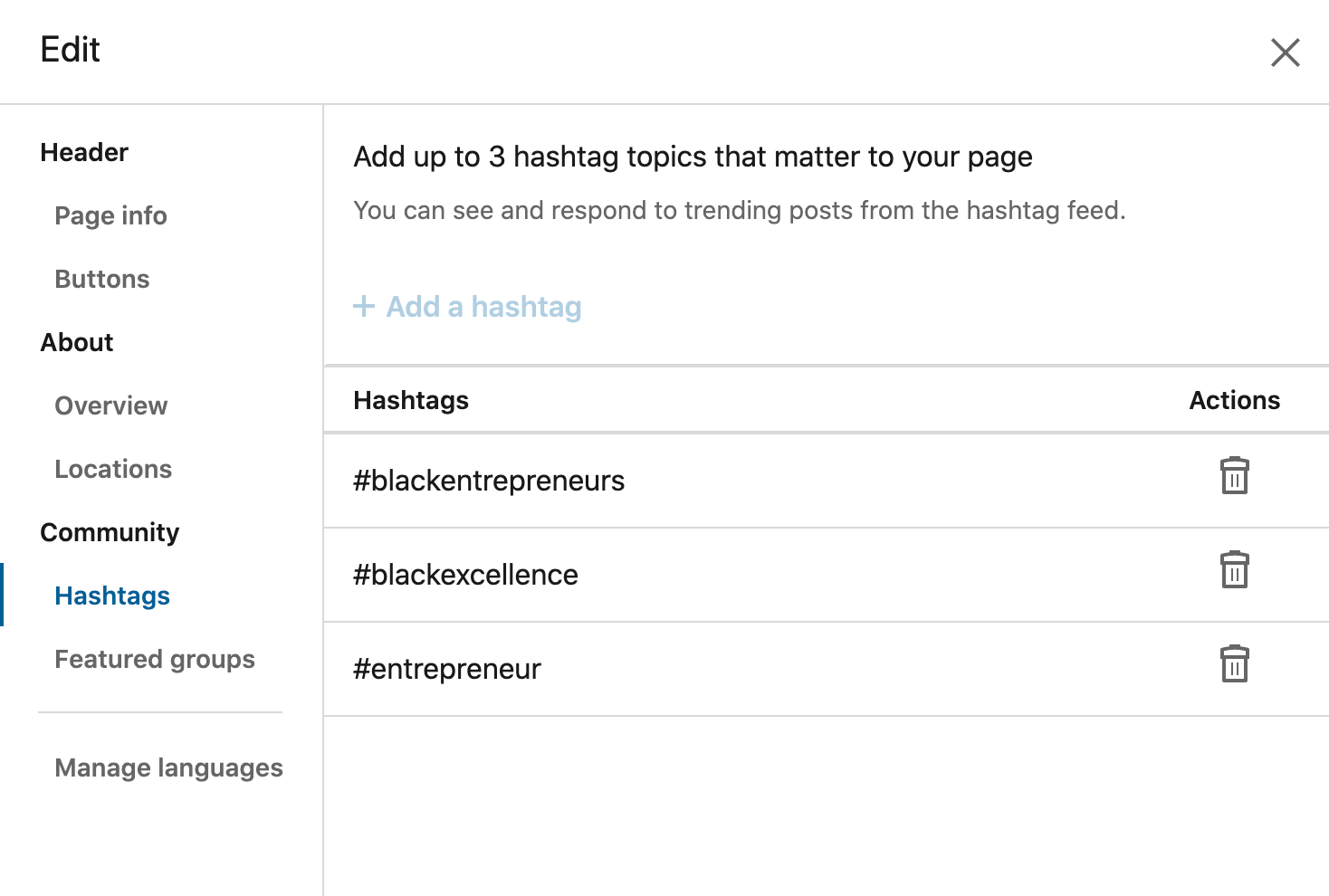Select the Hashtags sidebar item
Screen dimensions: 1329x896
tap(112, 596)
